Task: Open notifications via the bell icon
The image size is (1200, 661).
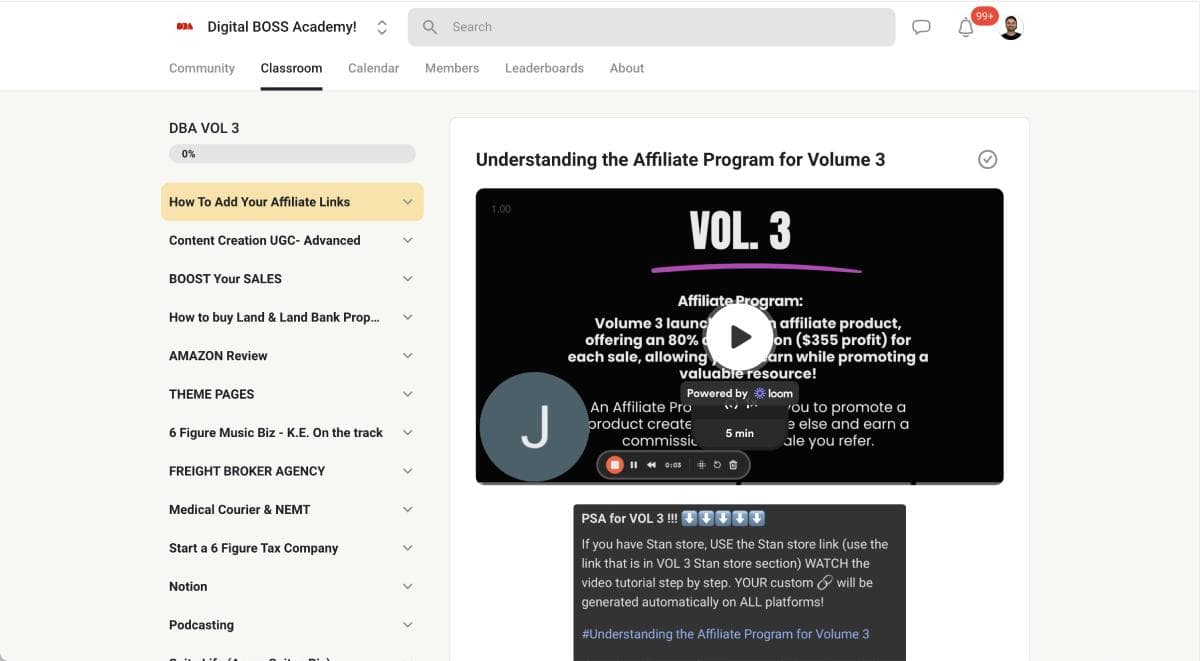Action: tap(965, 27)
